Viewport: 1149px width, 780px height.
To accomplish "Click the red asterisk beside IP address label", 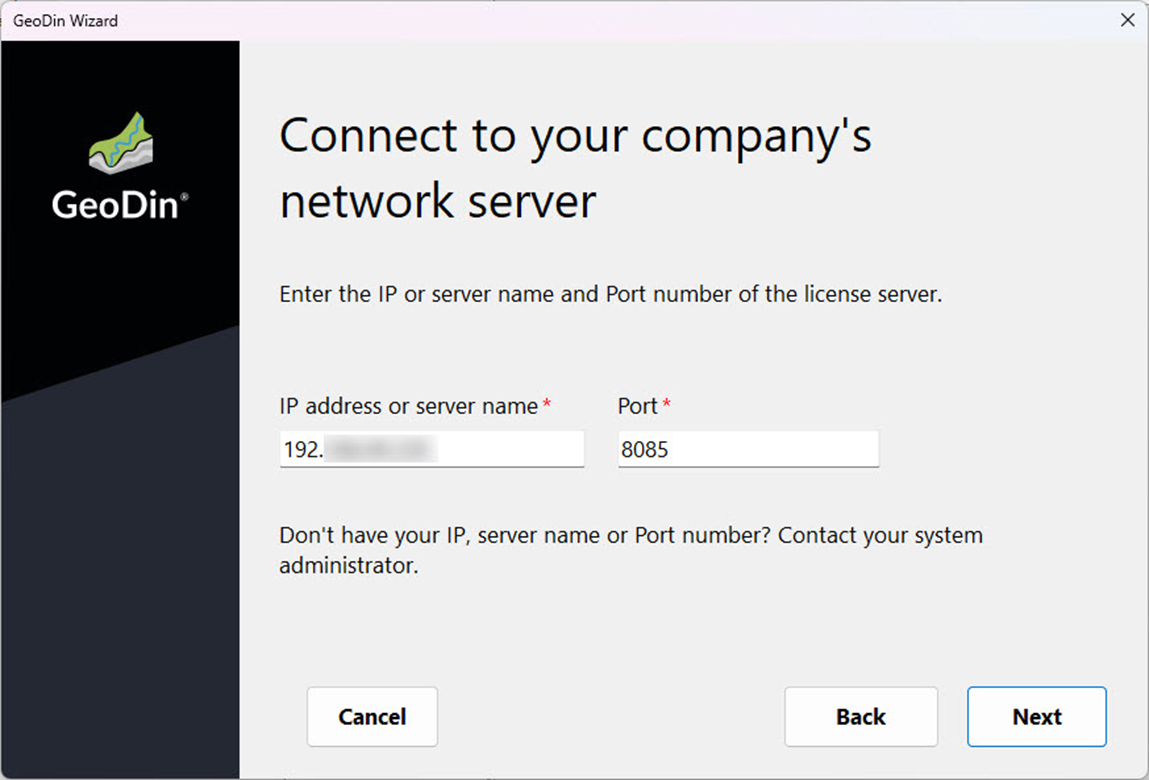I will 547,405.
